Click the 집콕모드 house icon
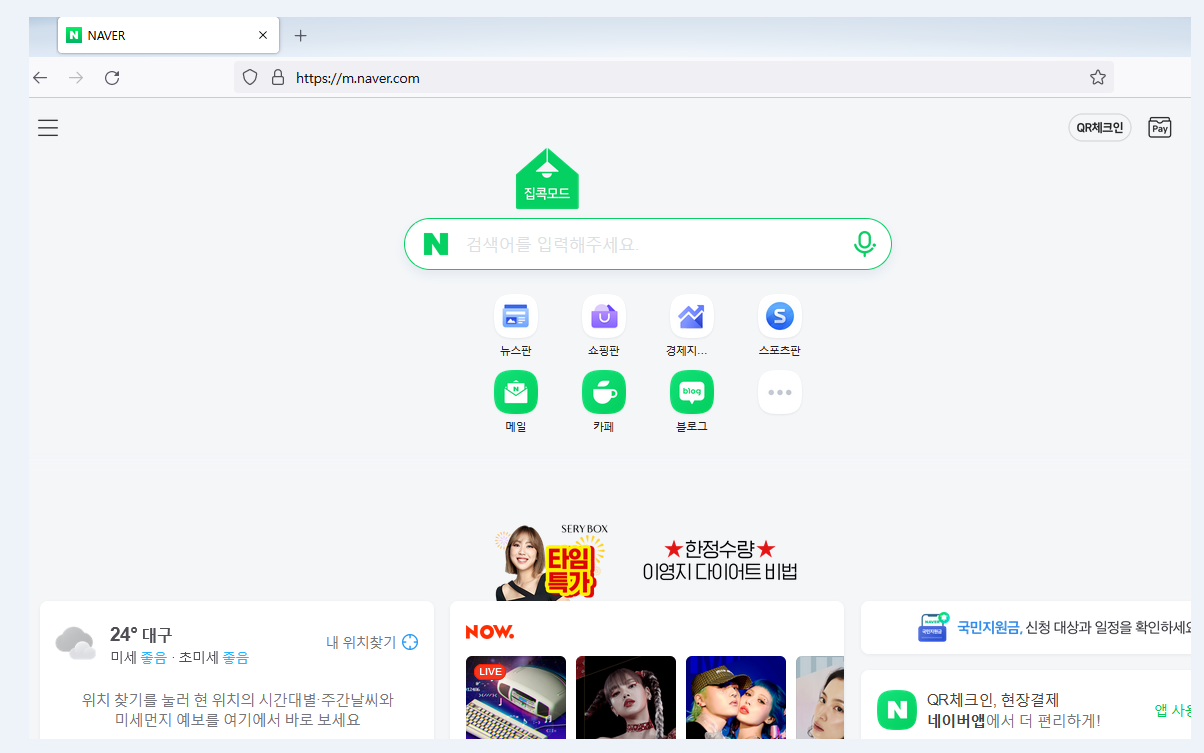Screen dimensions: 1204x753 pos(547,178)
